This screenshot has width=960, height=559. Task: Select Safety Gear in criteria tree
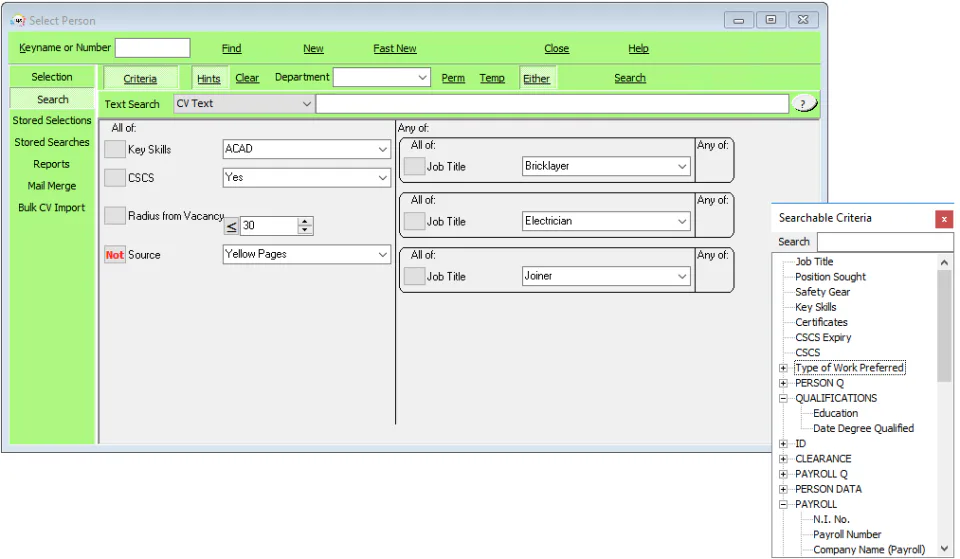click(x=822, y=292)
